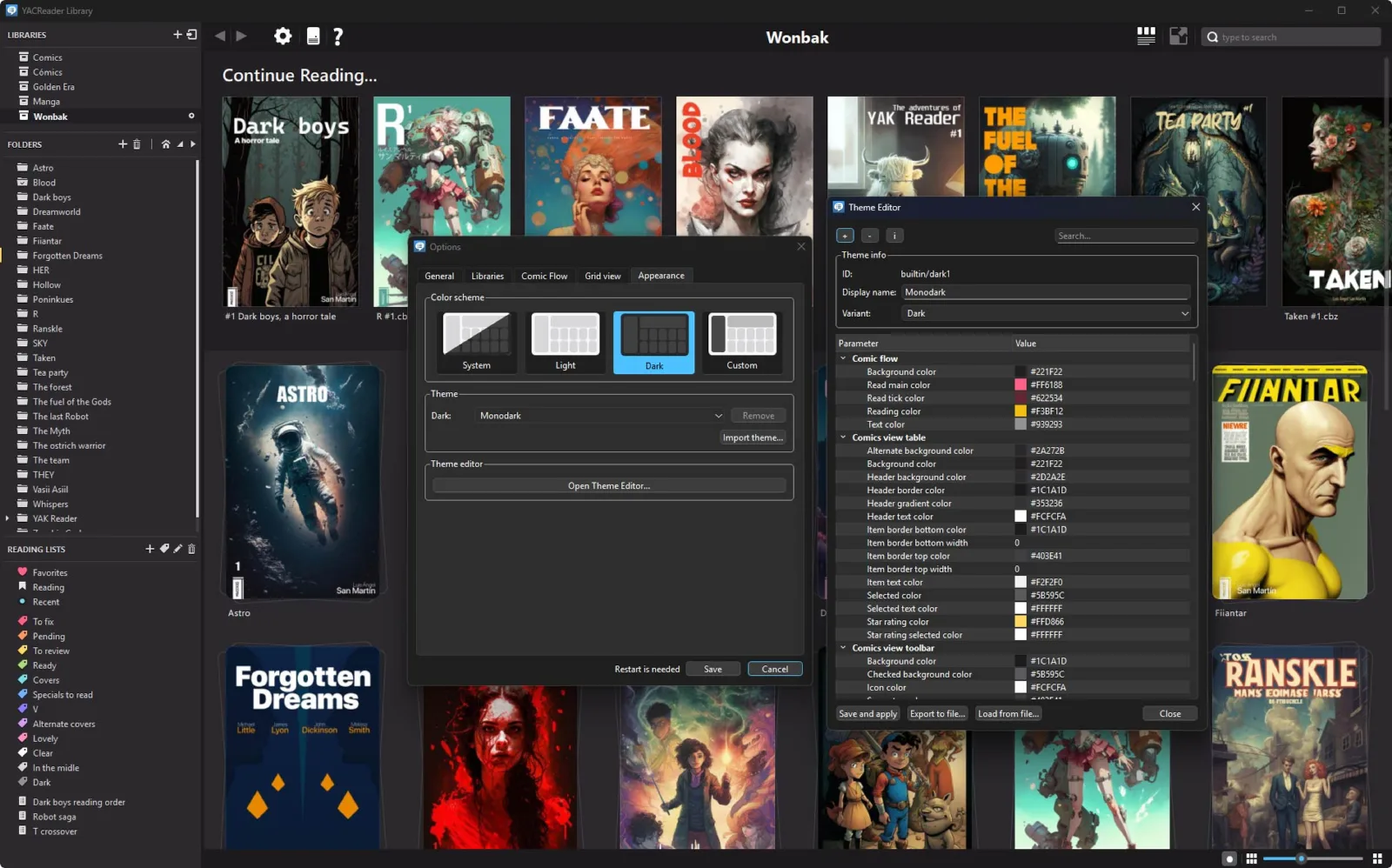The height and width of the screenshot is (868, 1392).
Task: Select the System color scheme
Action: (x=476, y=342)
